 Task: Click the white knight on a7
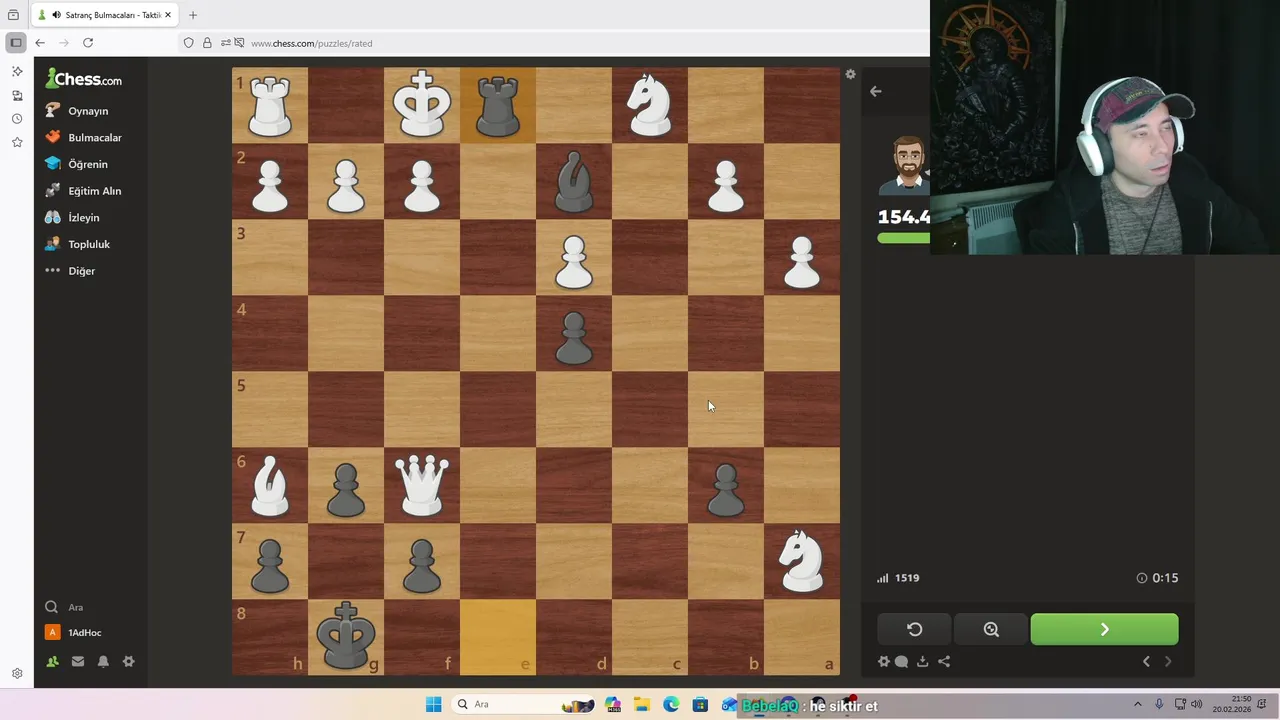click(x=802, y=561)
